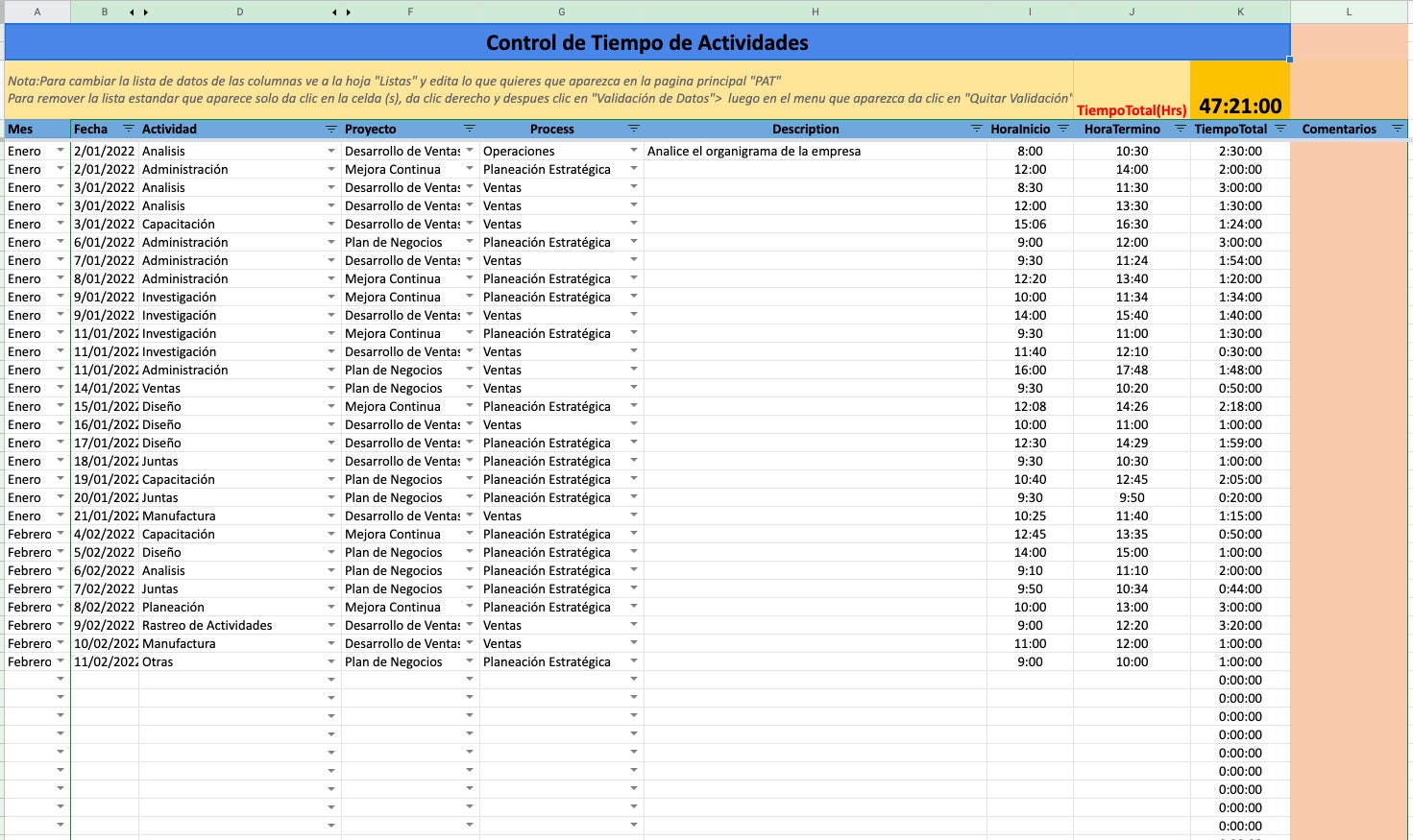Open the Proyecto dropdown on the 11/02/2022 row
Image resolution: width=1413 pixels, height=840 pixels.
470,661
